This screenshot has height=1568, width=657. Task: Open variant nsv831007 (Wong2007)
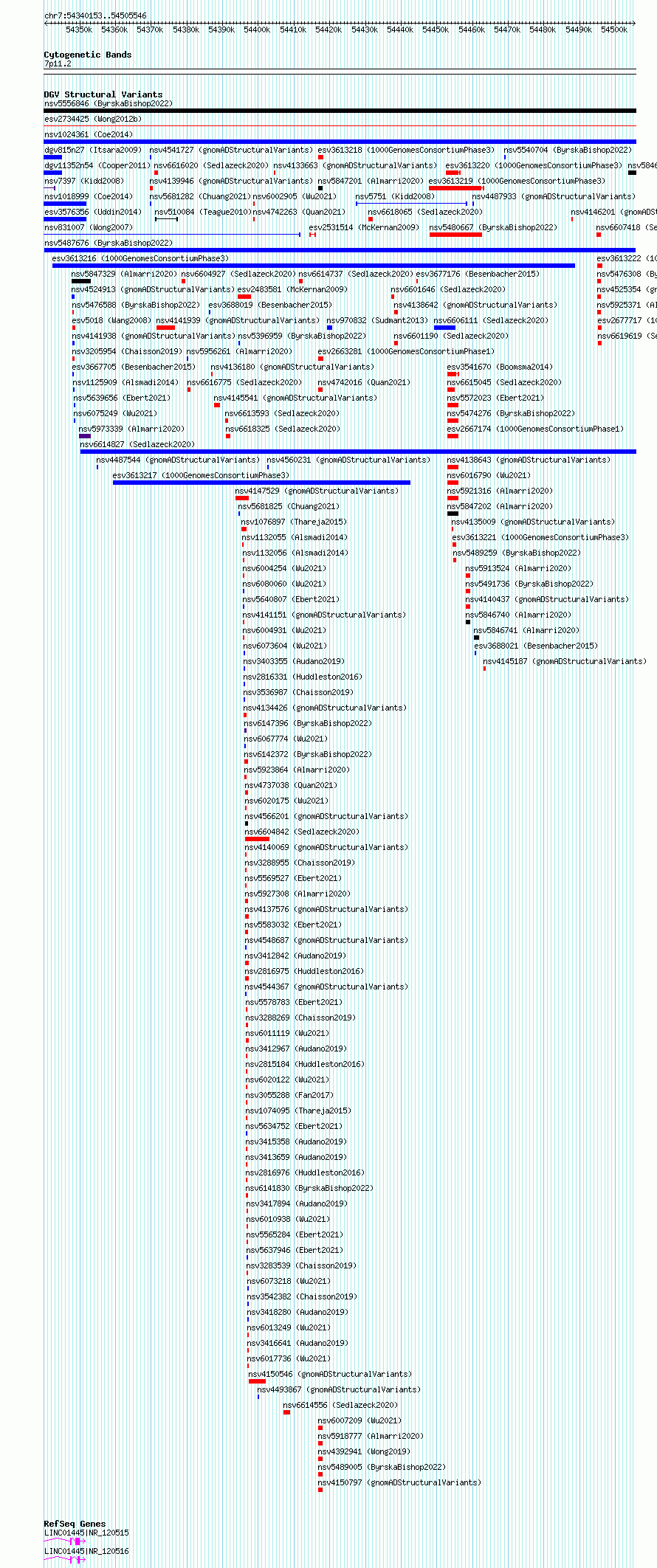tap(89, 227)
